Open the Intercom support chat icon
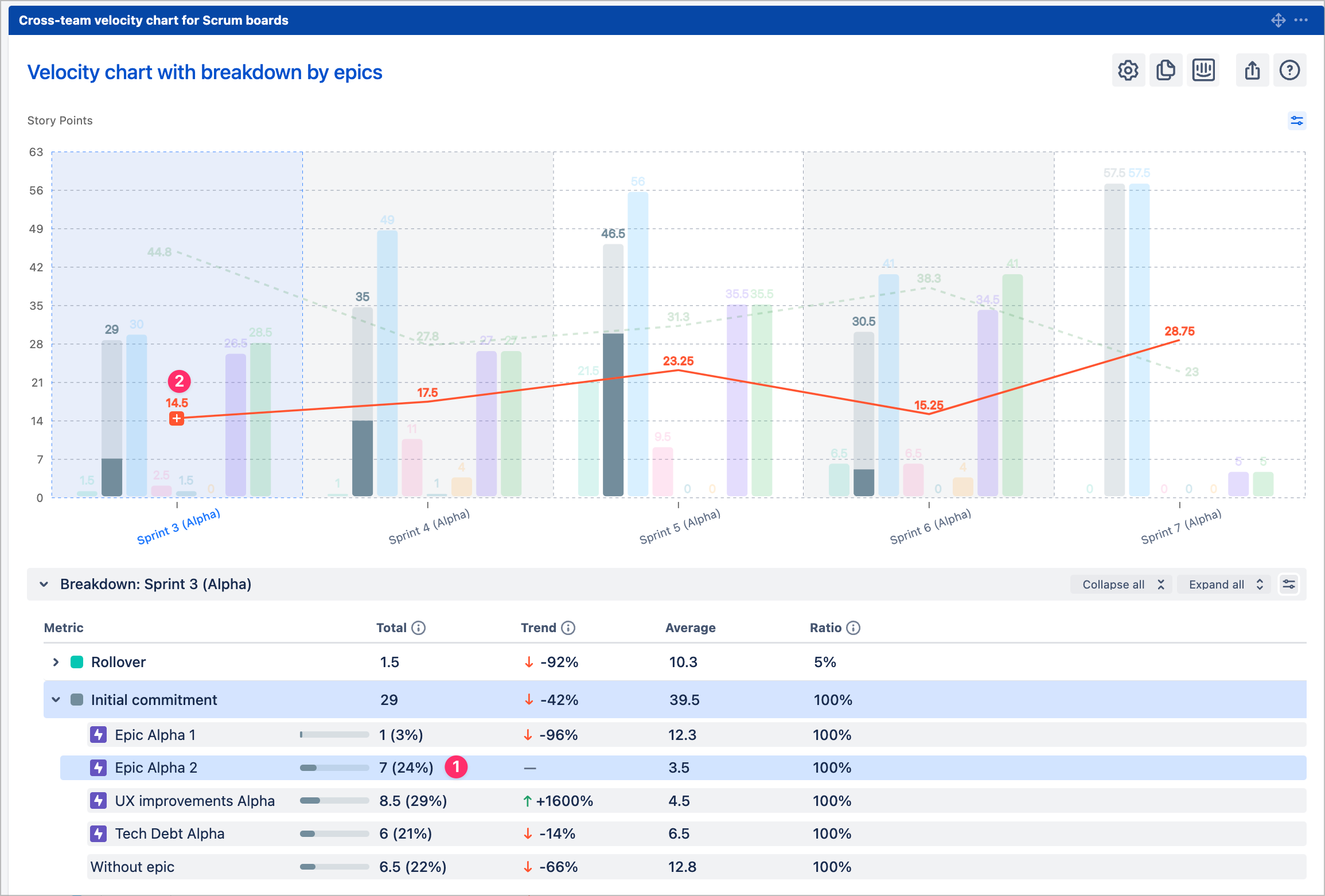Image resolution: width=1325 pixels, height=896 pixels. click(1203, 70)
